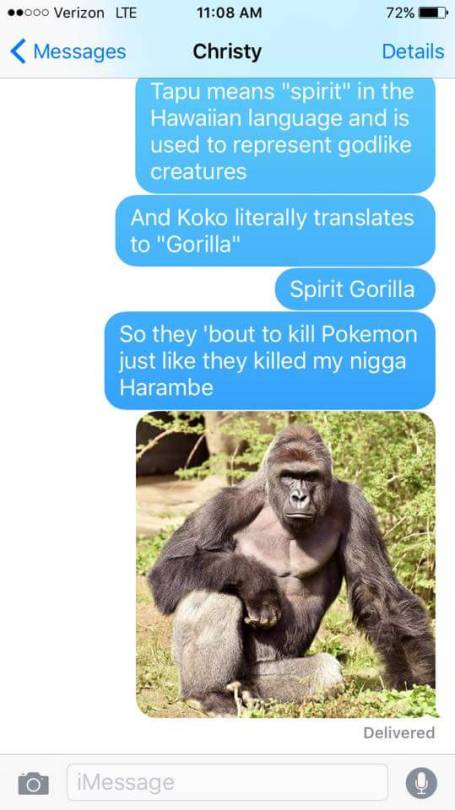Tap the Verizon carrier label

[x=79, y=13]
